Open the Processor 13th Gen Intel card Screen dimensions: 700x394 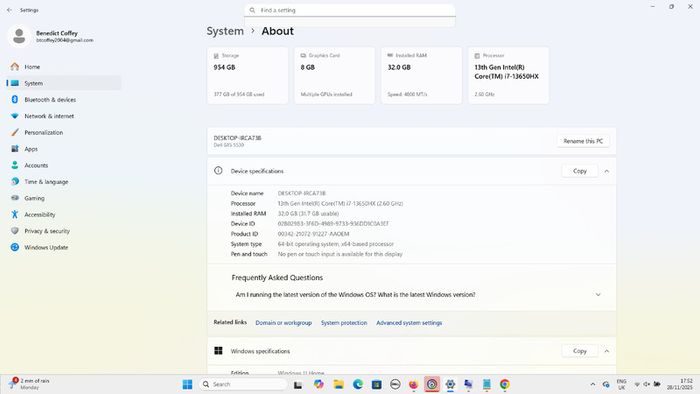508,75
